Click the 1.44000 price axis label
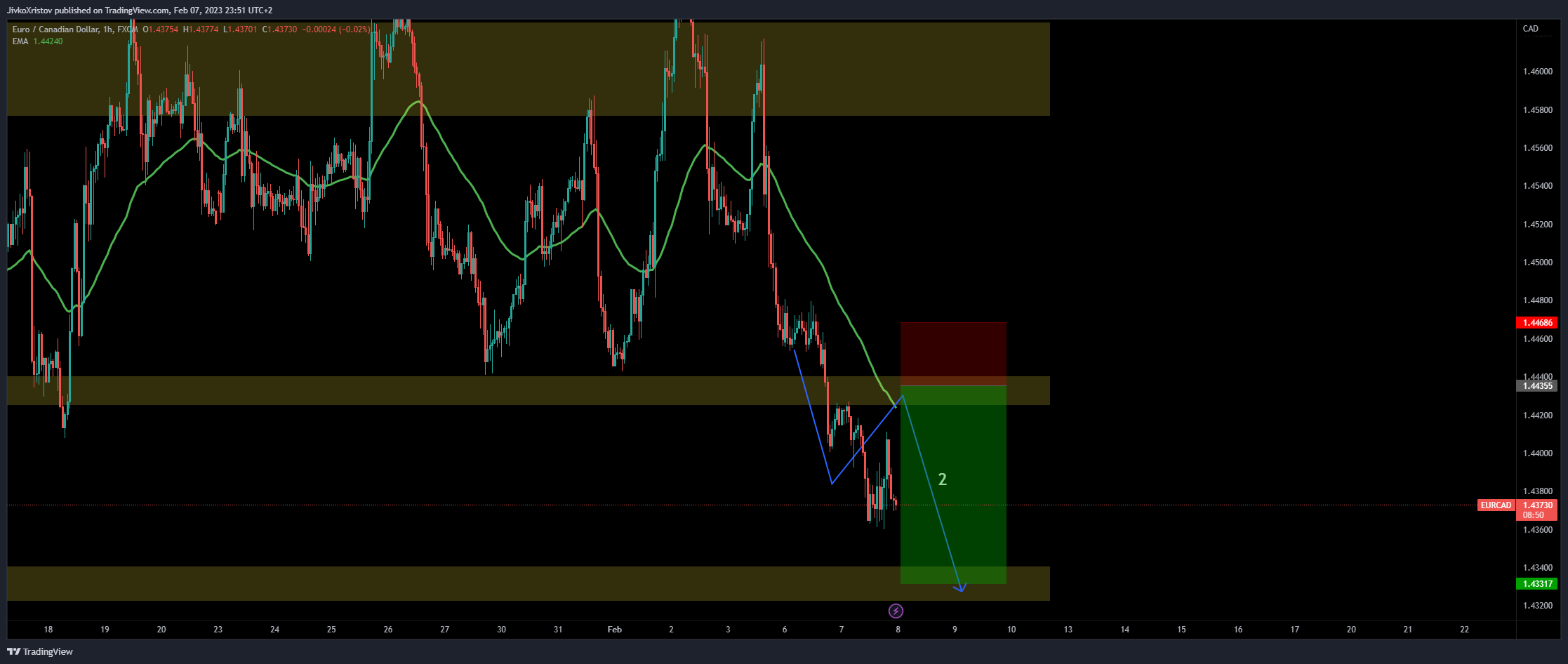Screen dimensions: 1568x664 coord(1538,453)
